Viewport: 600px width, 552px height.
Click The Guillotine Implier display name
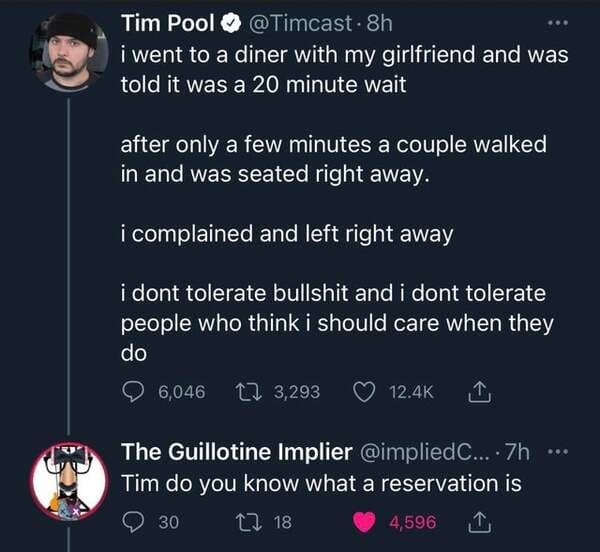(x=236, y=452)
